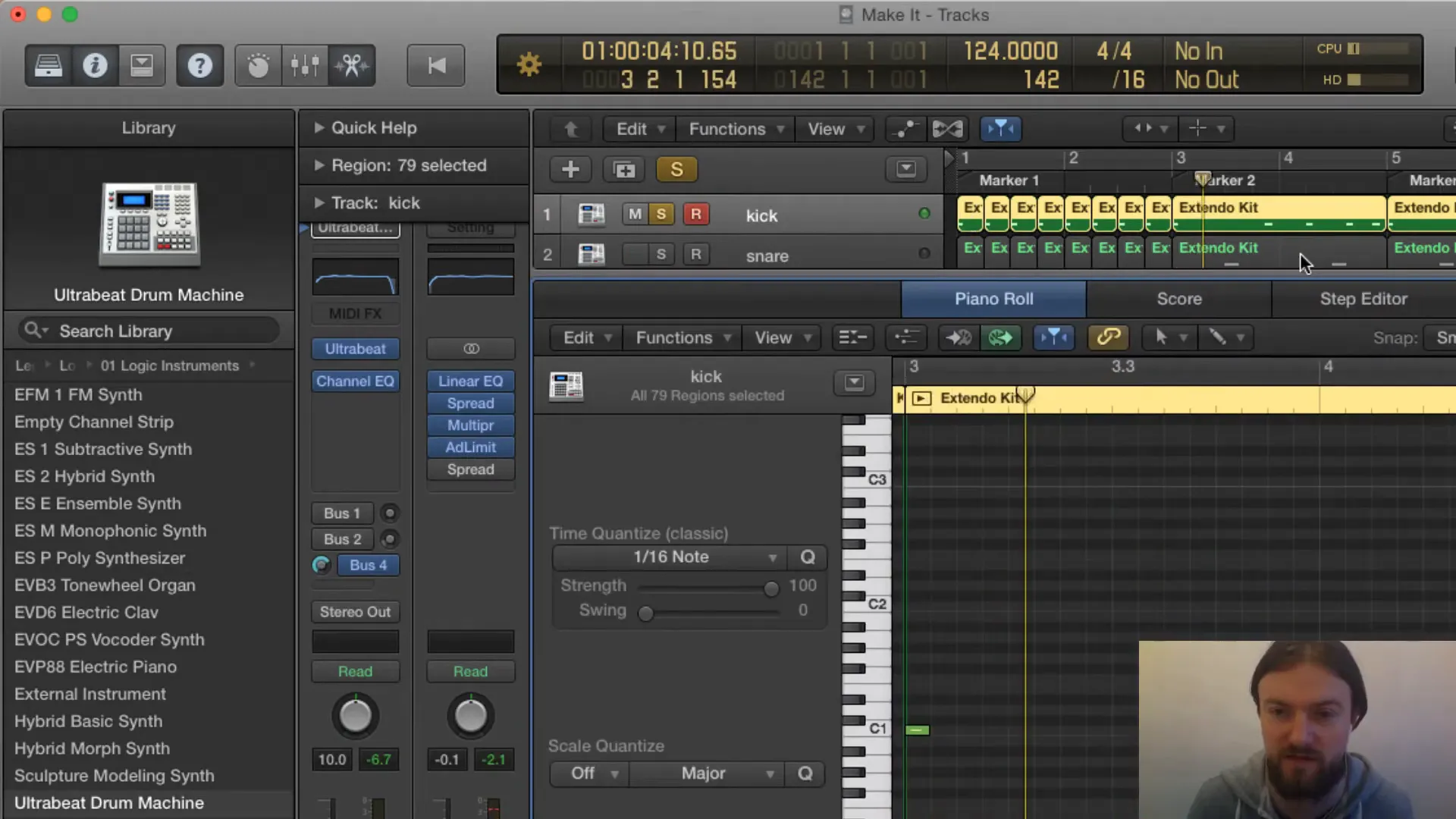Click the MIDI FX label button
The width and height of the screenshot is (1456, 819).
point(355,313)
